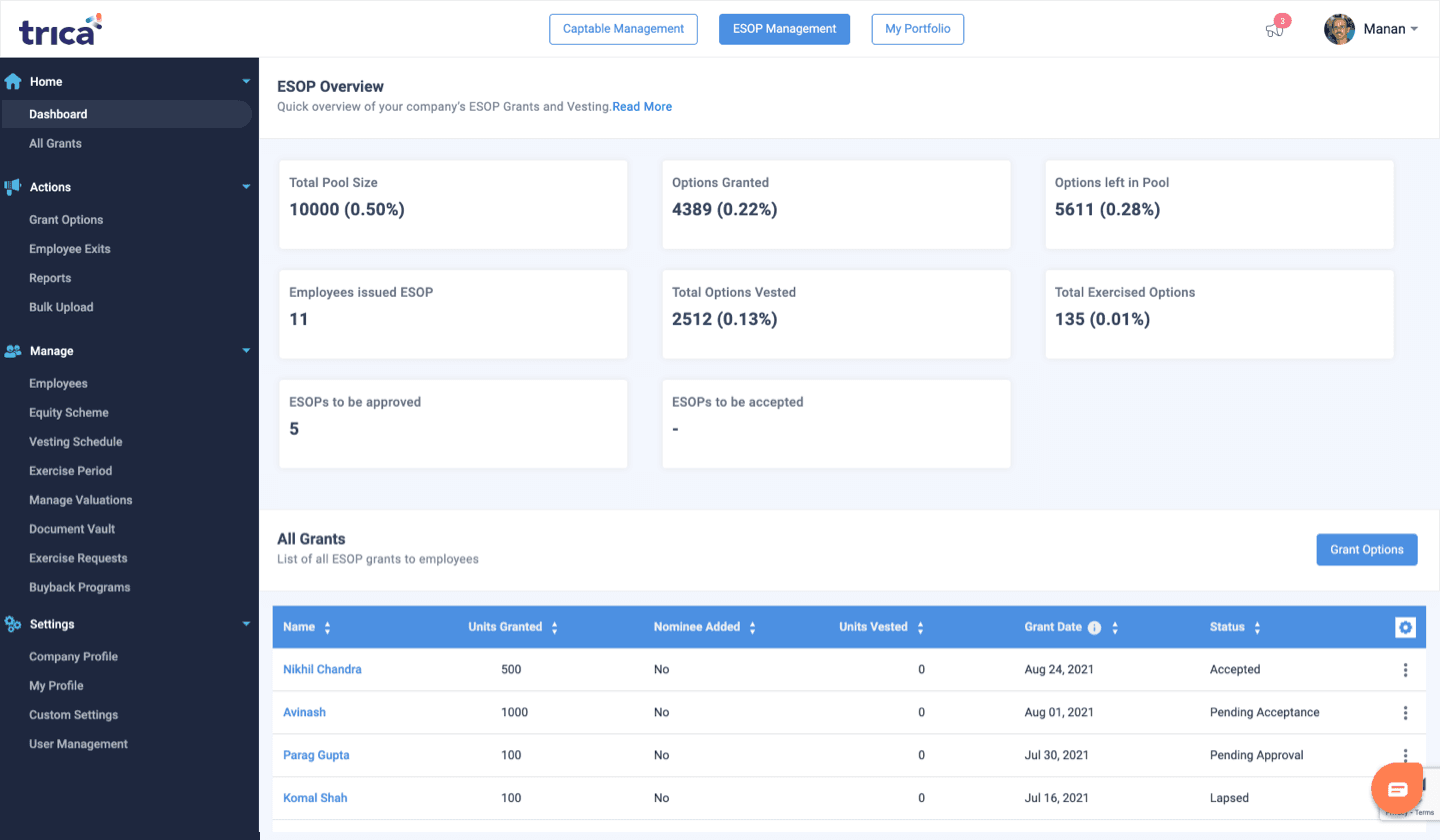
Task: Open the Read More link
Action: click(x=642, y=107)
